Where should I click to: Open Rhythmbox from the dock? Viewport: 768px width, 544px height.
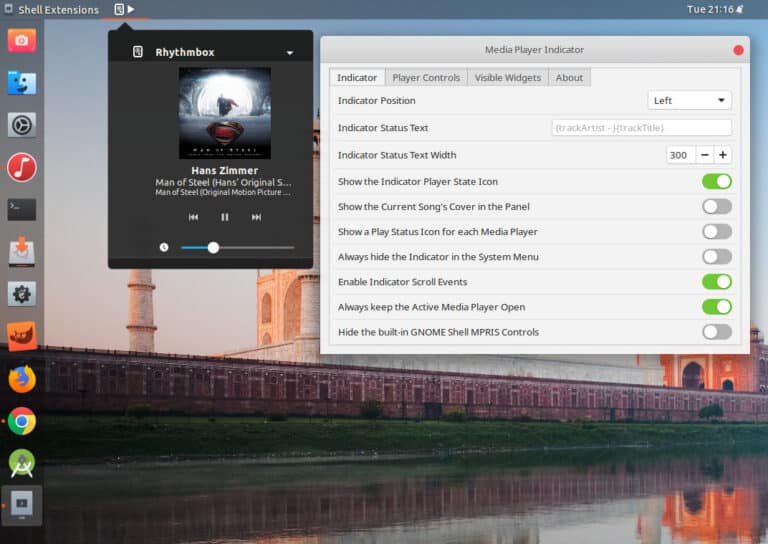[x=22, y=167]
